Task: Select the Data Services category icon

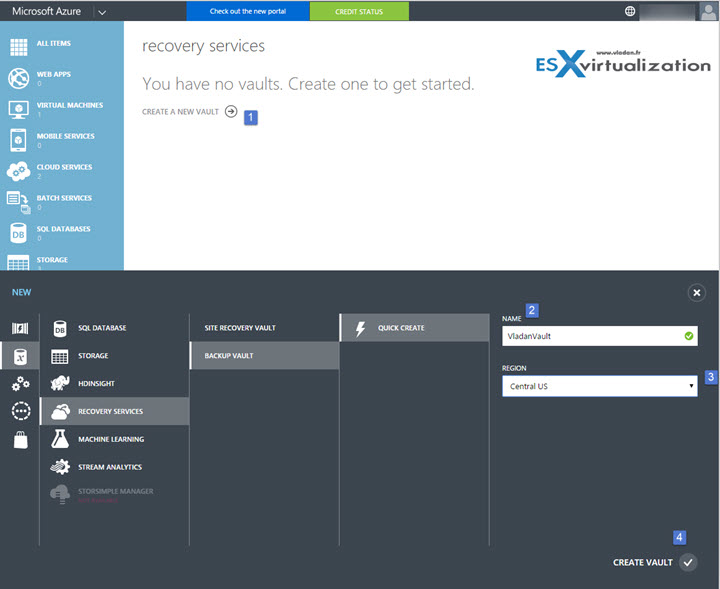Action: point(20,356)
